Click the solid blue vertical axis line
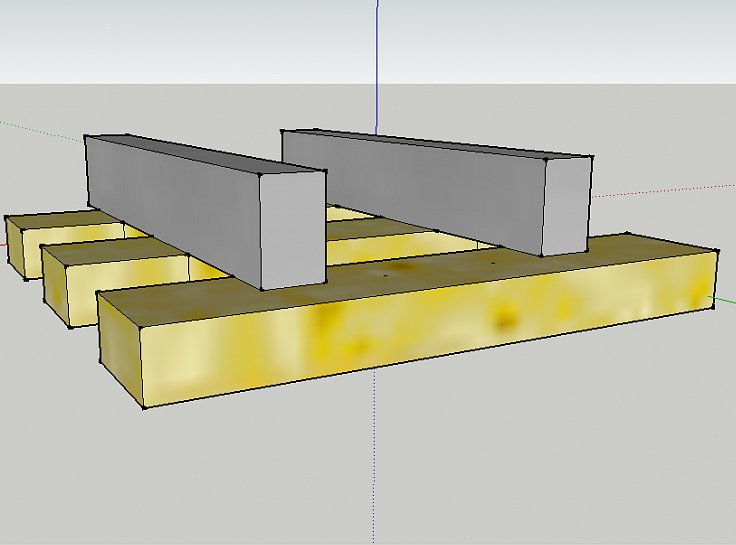Viewport: 736px width, 545px height. (x=377, y=66)
